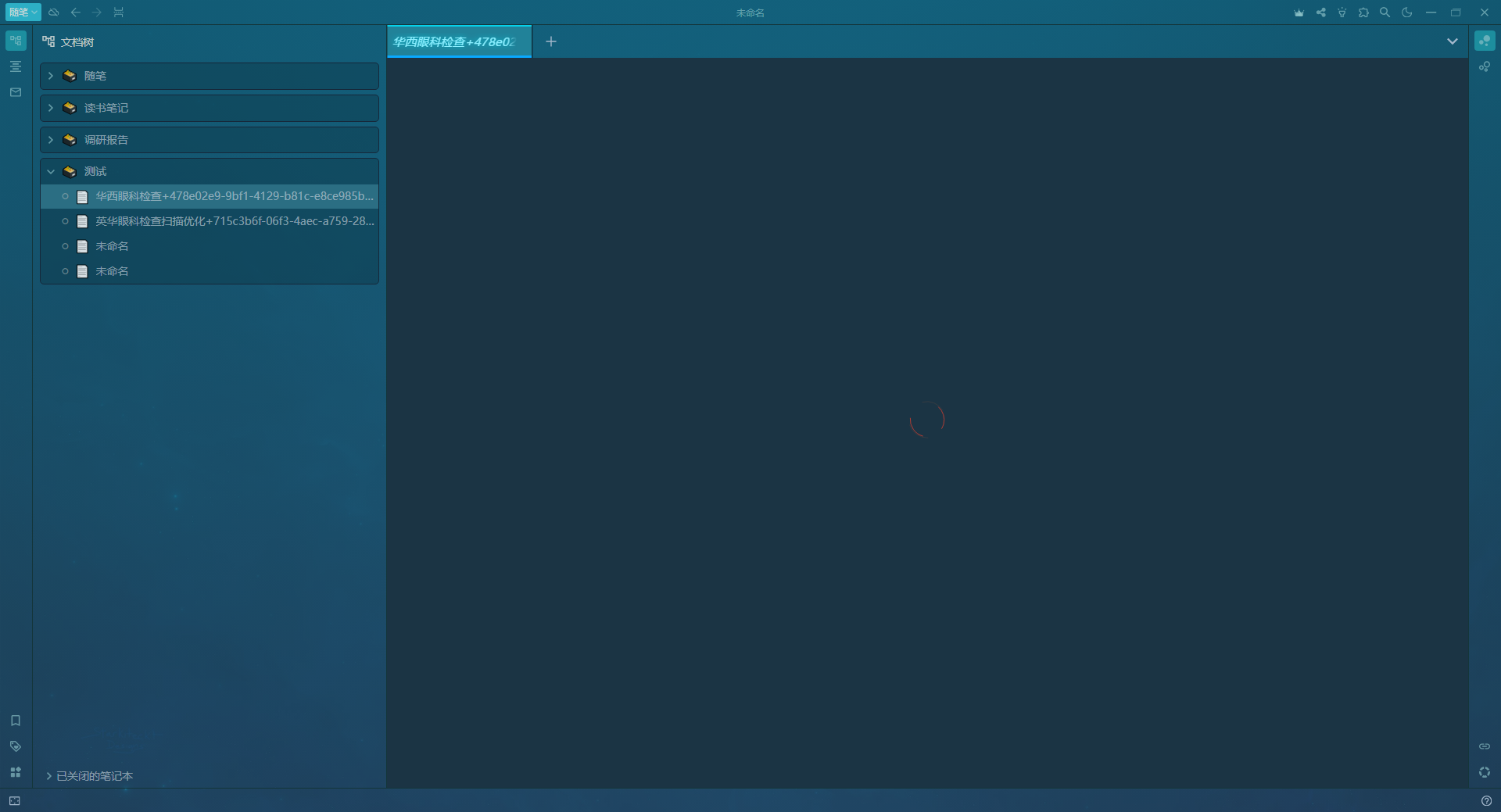
Task: Click the plus button to open a new tab
Action: [x=551, y=41]
